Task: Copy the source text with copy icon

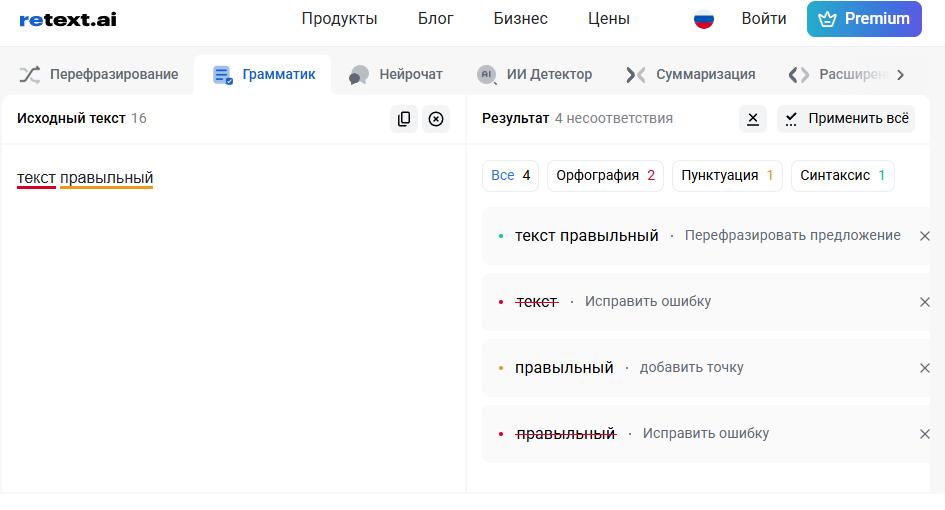Action: 404,119
